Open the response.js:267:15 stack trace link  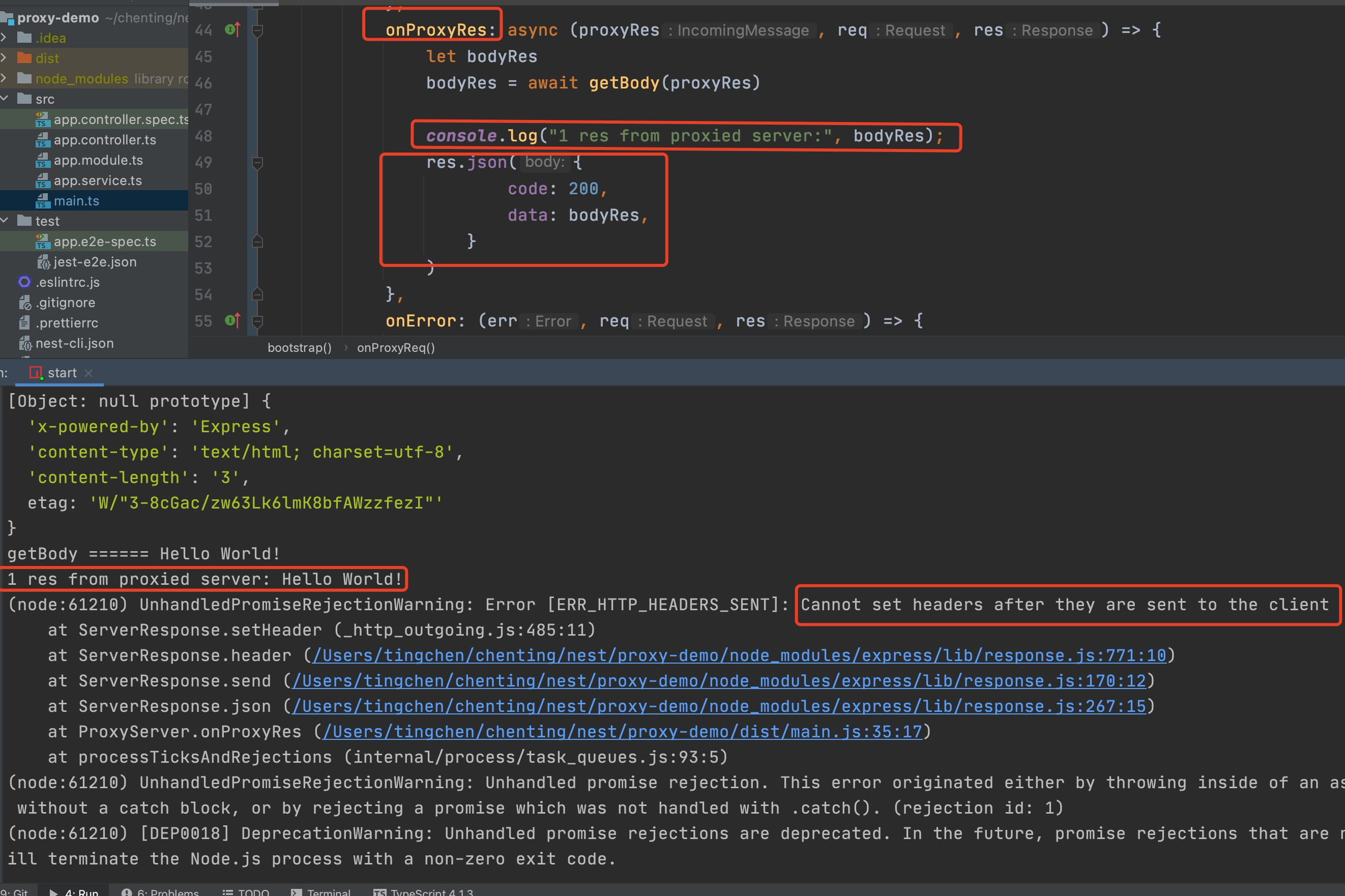pyautogui.click(x=719, y=706)
